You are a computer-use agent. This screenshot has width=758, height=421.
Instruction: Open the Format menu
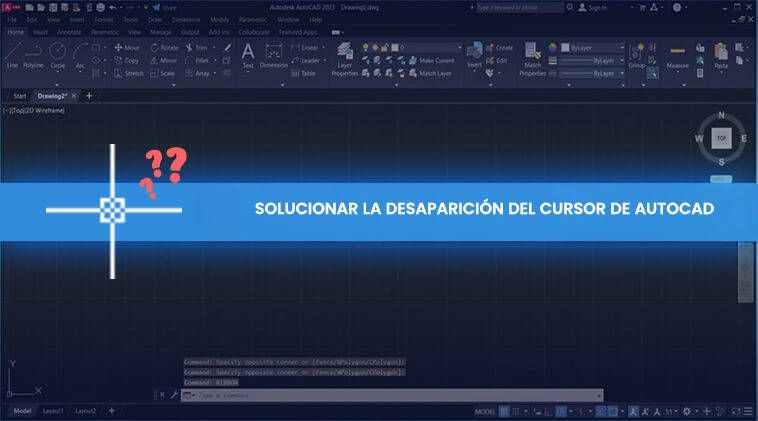(x=103, y=20)
